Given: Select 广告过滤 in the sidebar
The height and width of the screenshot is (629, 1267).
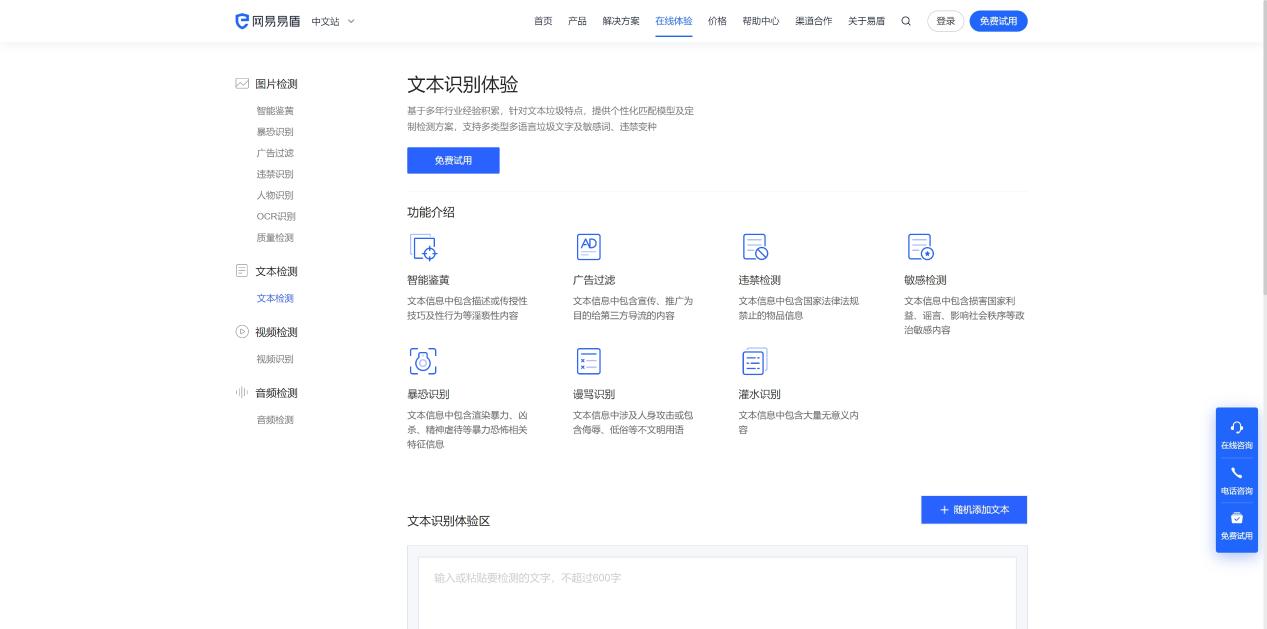Looking at the screenshot, I should click(x=275, y=153).
